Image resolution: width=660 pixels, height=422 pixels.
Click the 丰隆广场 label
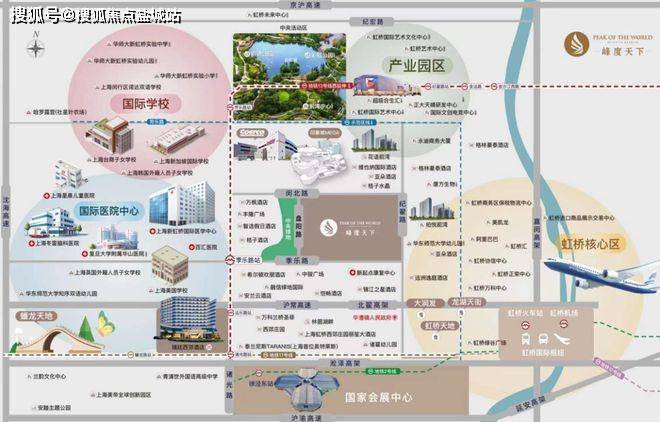254,214
